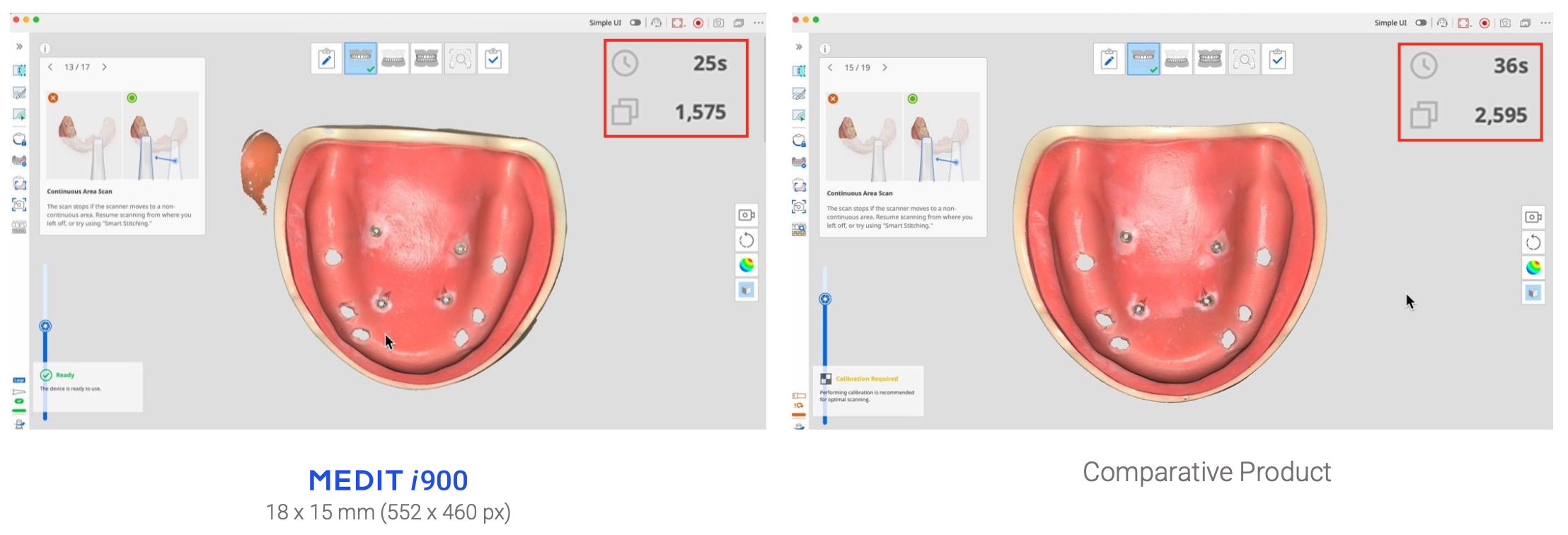
Task: Select screen capture area icon in MEDIT i900 window
Action: click(x=678, y=23)
